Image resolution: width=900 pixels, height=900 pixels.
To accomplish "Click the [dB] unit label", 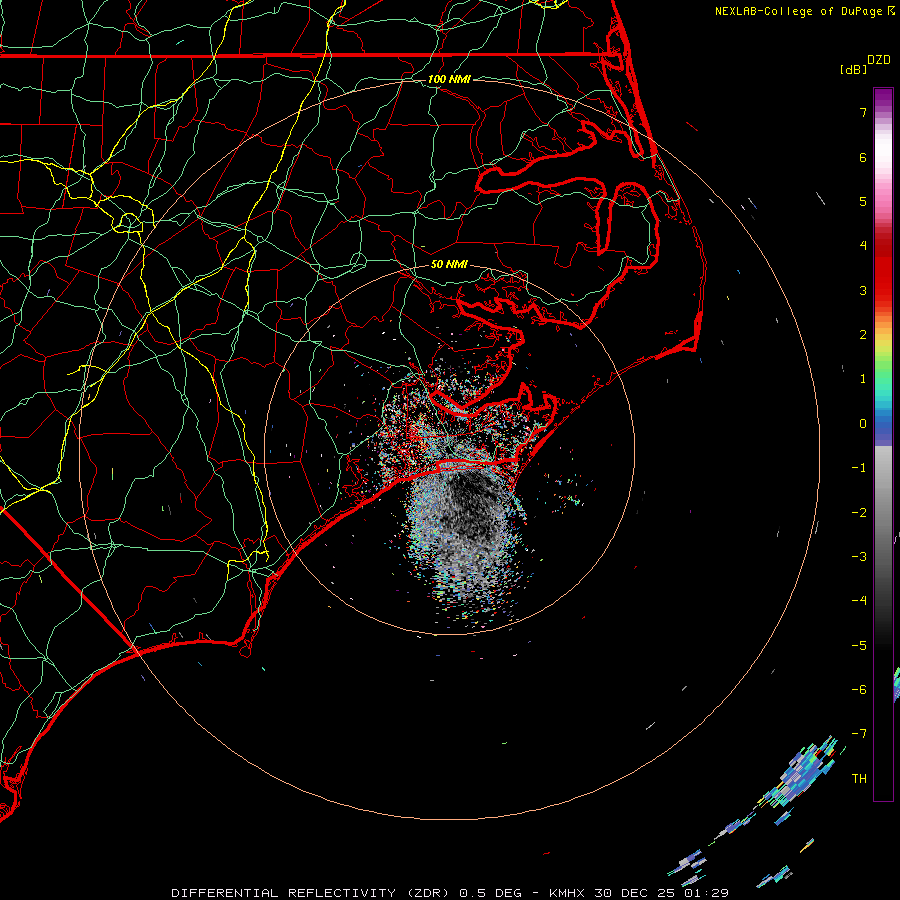I will [853, 69].
